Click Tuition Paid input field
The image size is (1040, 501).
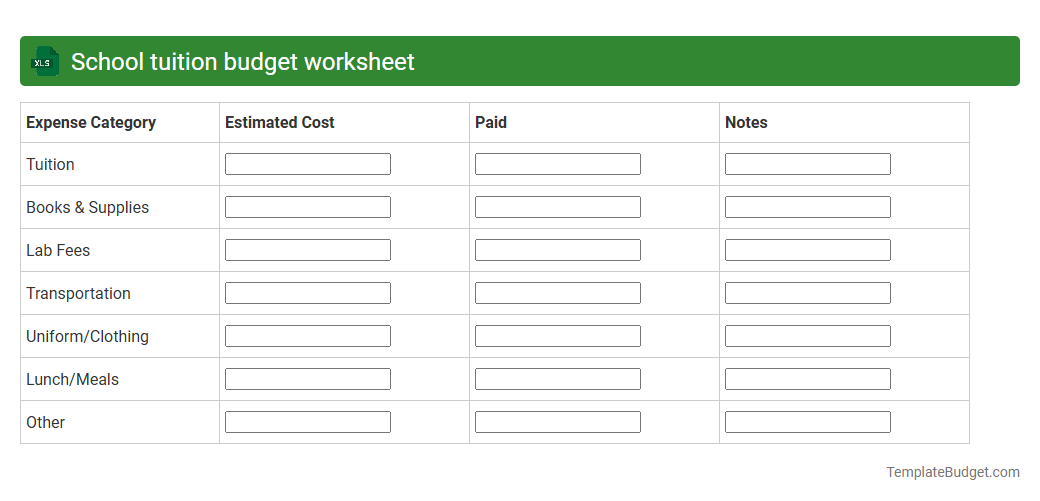click(x=558, y=164)
